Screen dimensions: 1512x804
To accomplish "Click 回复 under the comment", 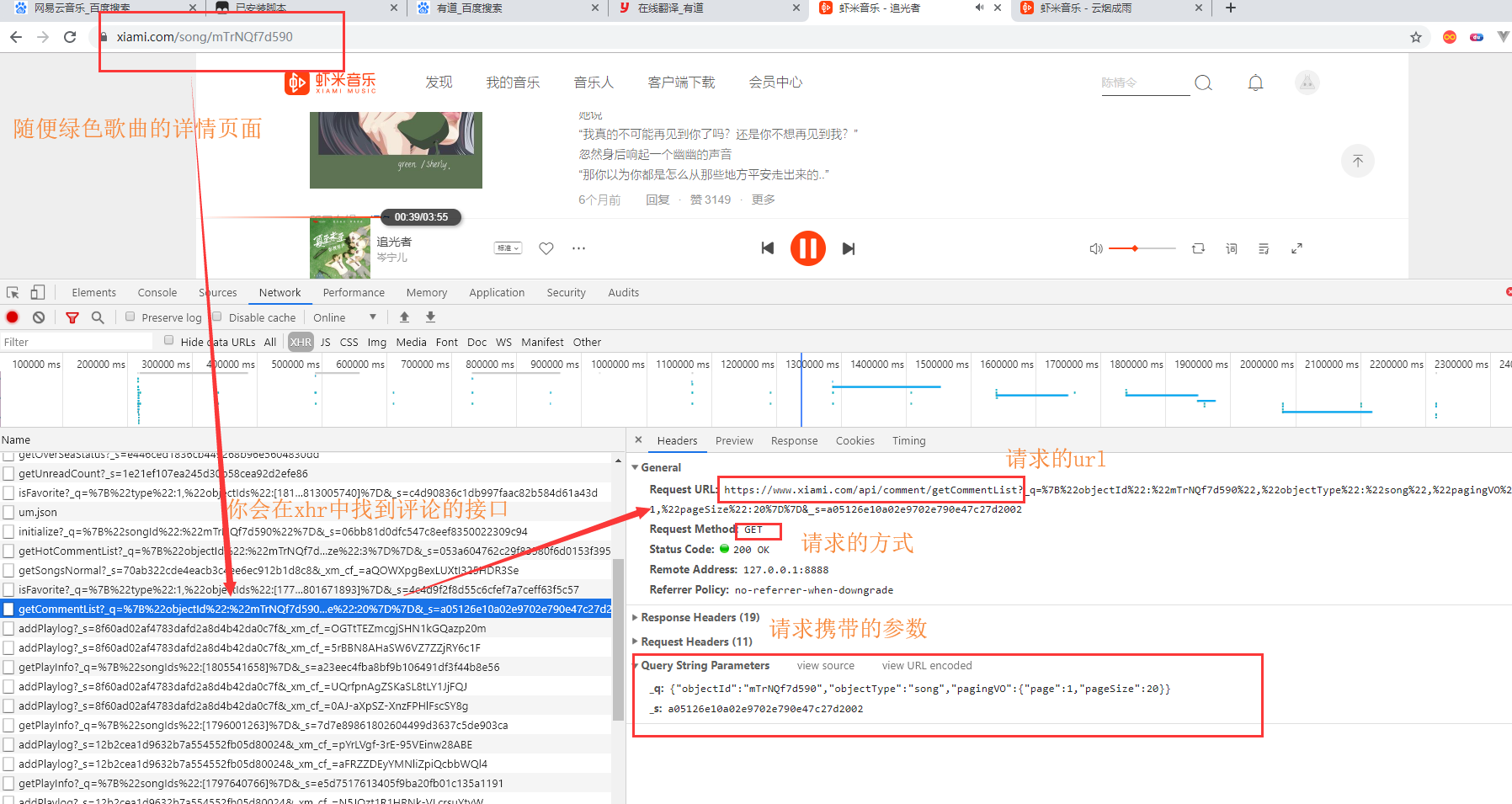I will pyautogui.click(x=658, y=200).
